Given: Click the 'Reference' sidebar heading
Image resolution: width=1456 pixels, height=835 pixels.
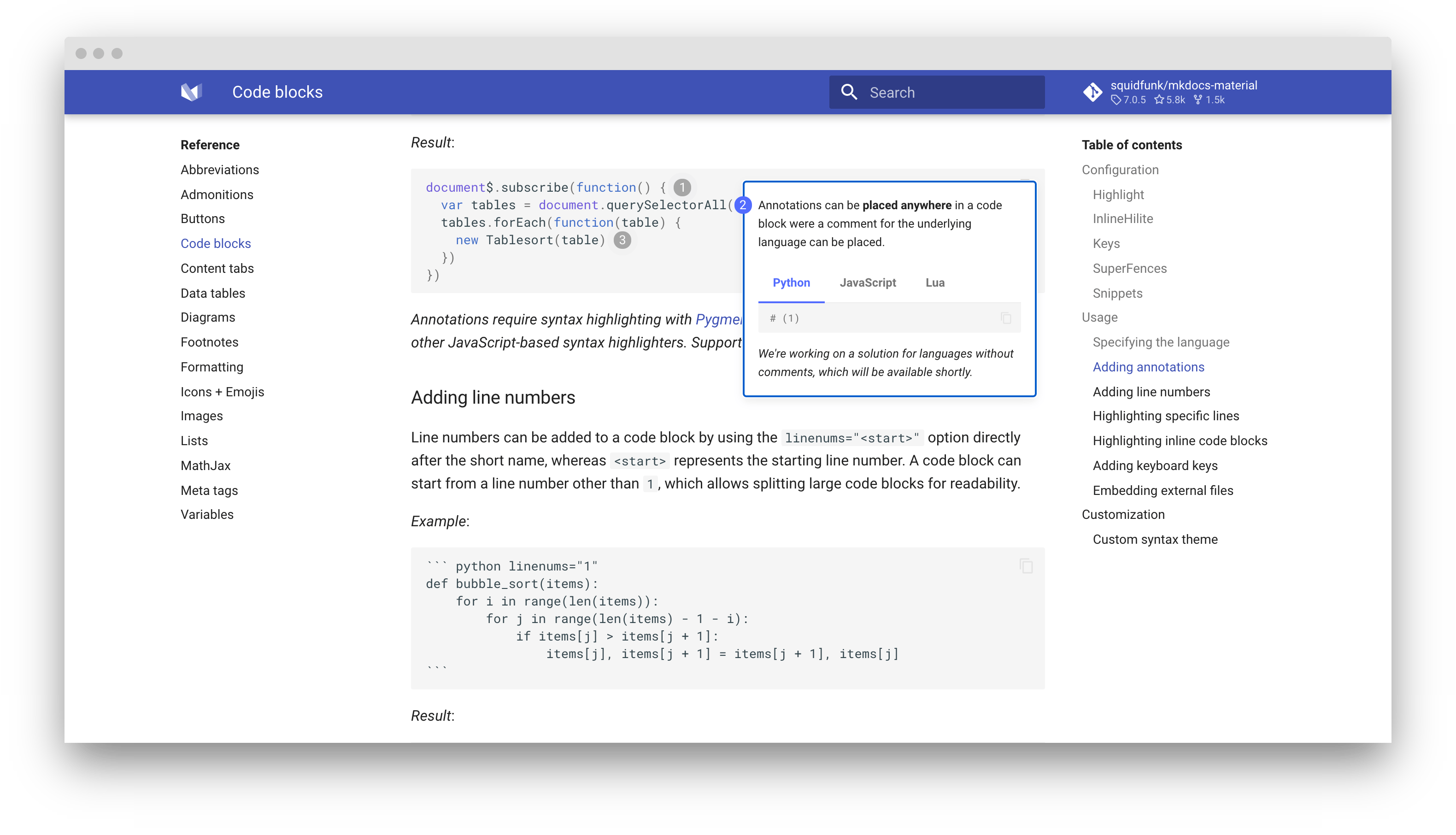Looking at the screenshot, I should (x=210, y=145).
